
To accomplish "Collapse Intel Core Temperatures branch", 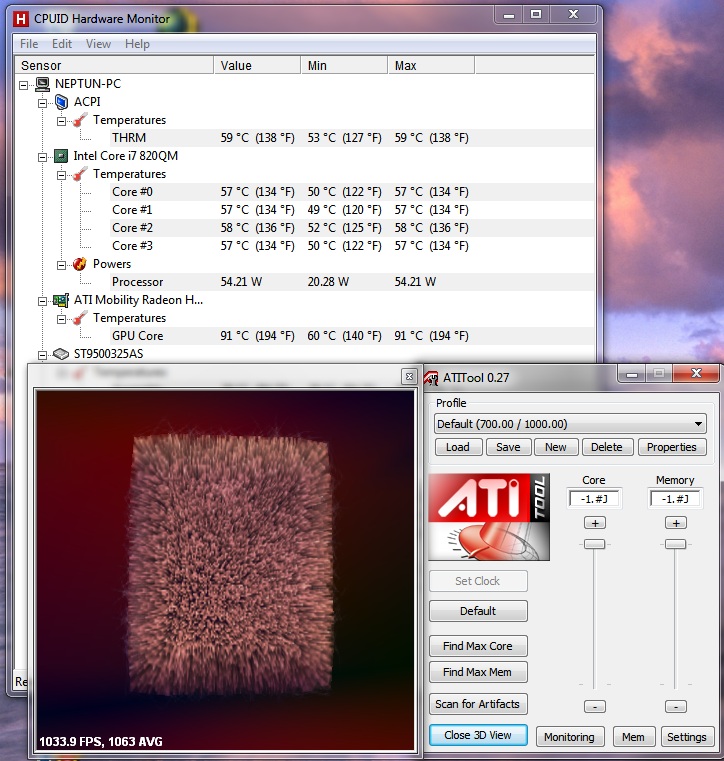I will [61, 175].
